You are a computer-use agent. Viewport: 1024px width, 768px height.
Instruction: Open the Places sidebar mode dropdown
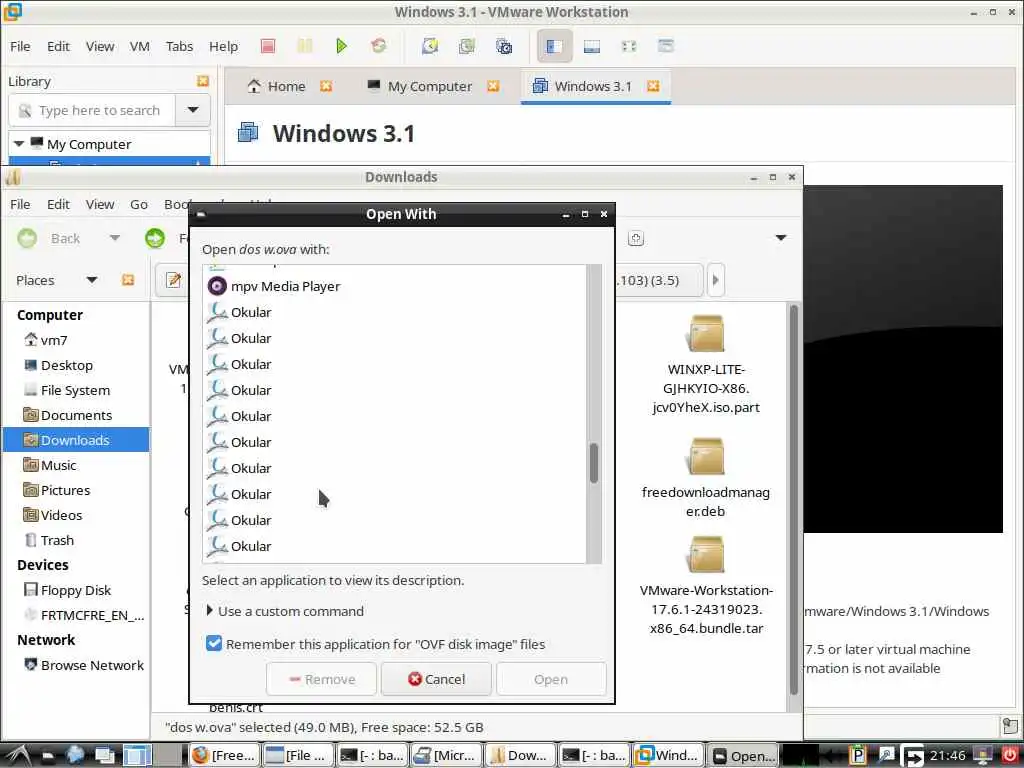[x=91, y=280]
